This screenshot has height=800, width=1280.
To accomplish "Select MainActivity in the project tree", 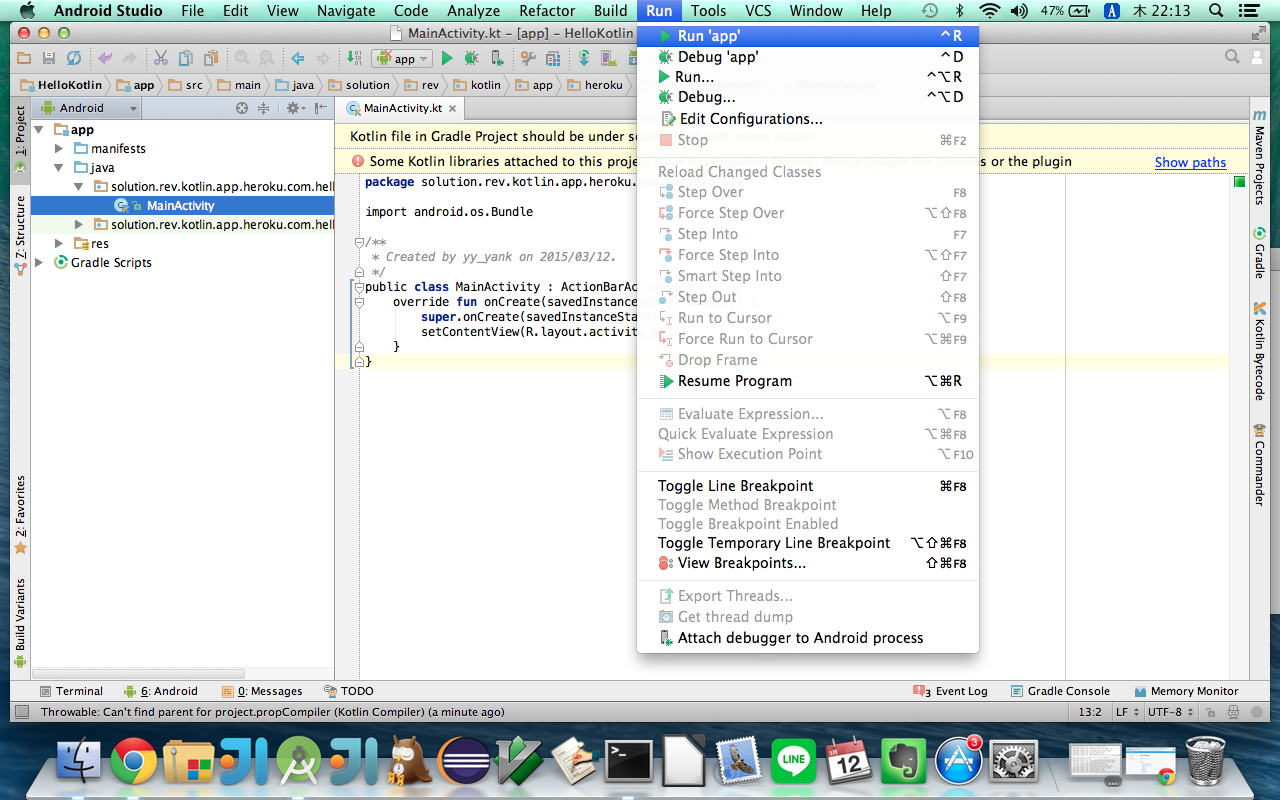I will pyautogui.click(x=180, y=206).
